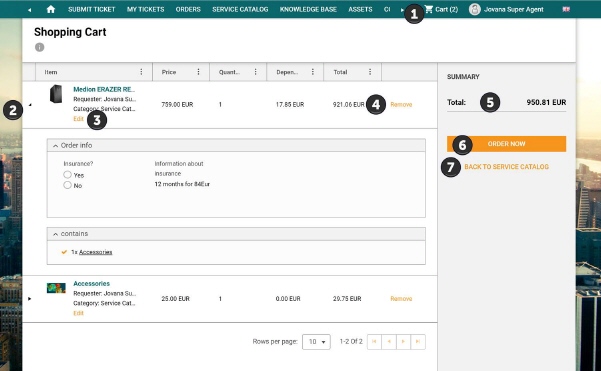Screen dimensions: 601x371
Task: Switch language via the flag icon
Action: pyautogui.click(x=566, y=9)
